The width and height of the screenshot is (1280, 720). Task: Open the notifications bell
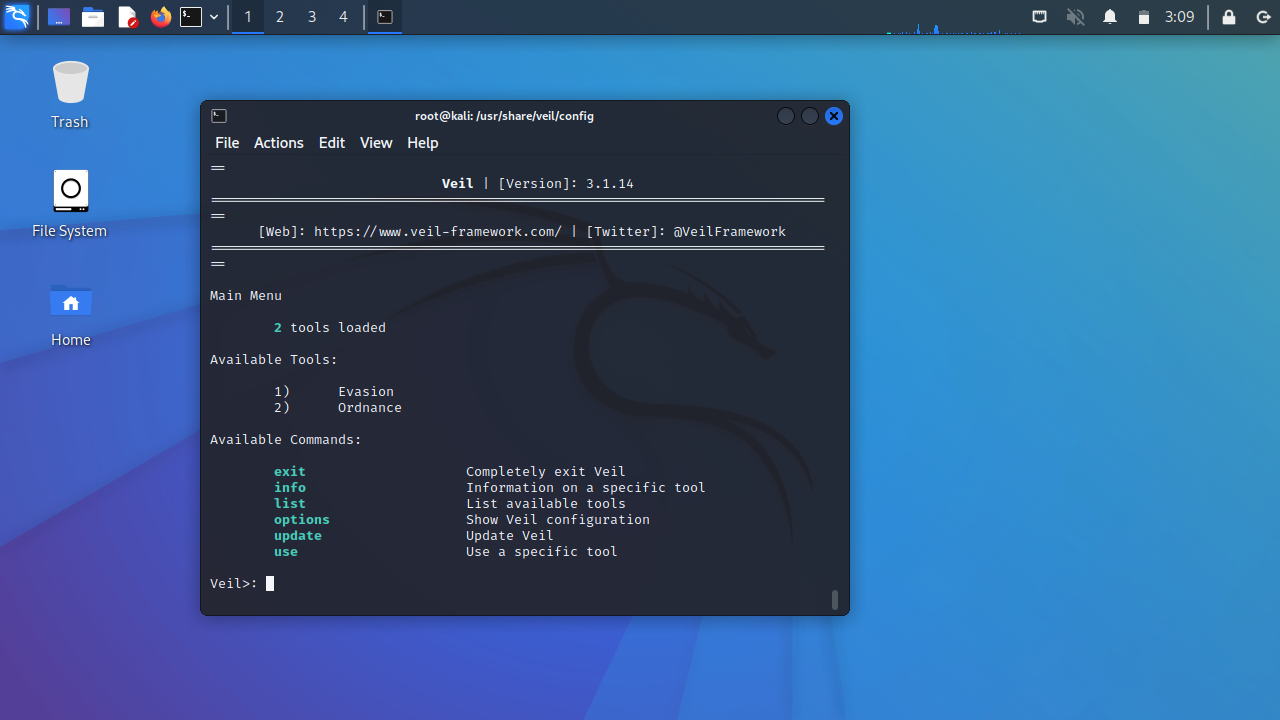pos(1110,17)
